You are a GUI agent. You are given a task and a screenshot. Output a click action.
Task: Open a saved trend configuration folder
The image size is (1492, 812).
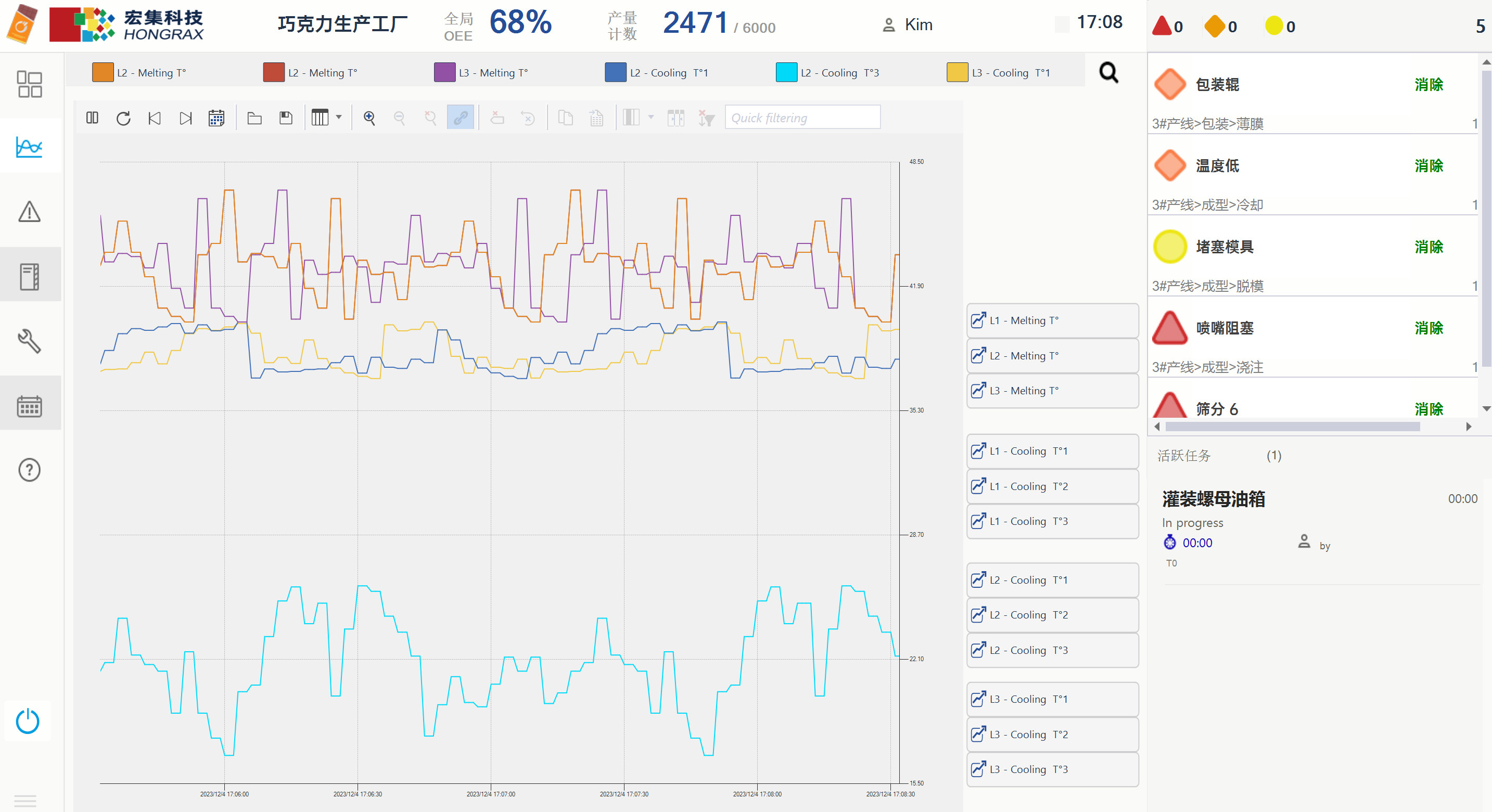[255, 118]
